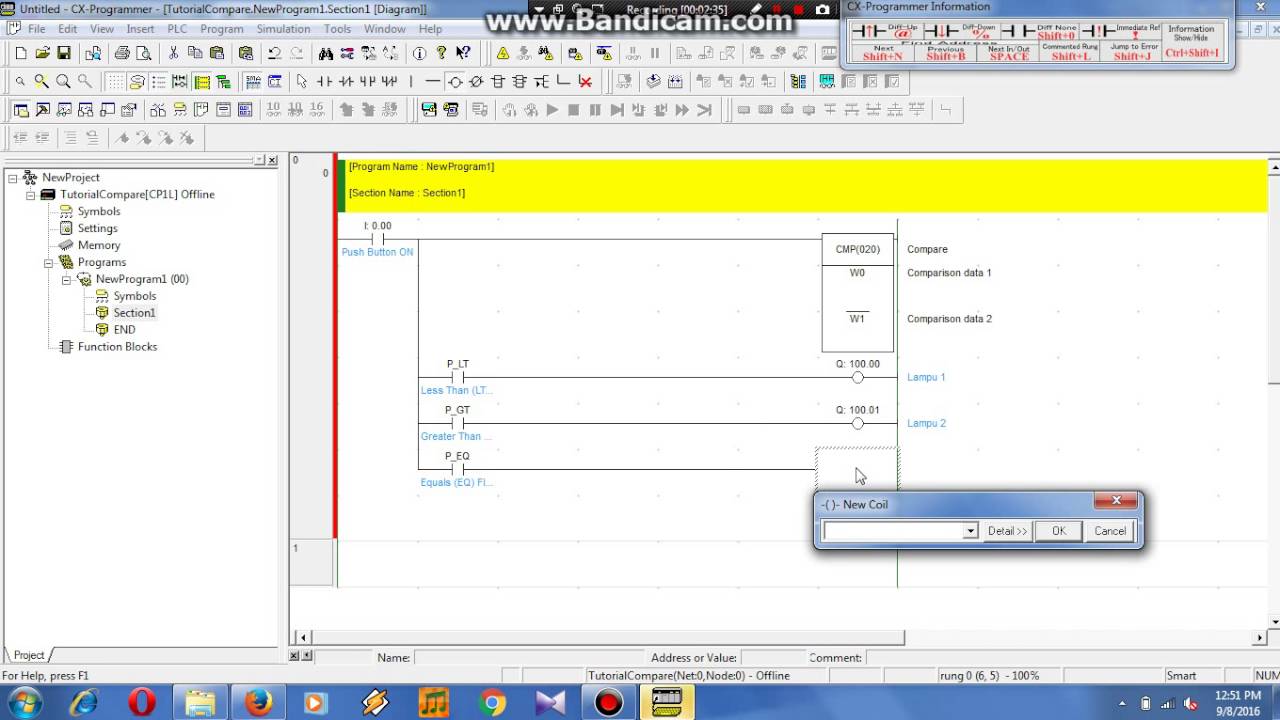
Task: Print the ladder program using printer icon
Action: pyautogui.click(x=122, y=53)
